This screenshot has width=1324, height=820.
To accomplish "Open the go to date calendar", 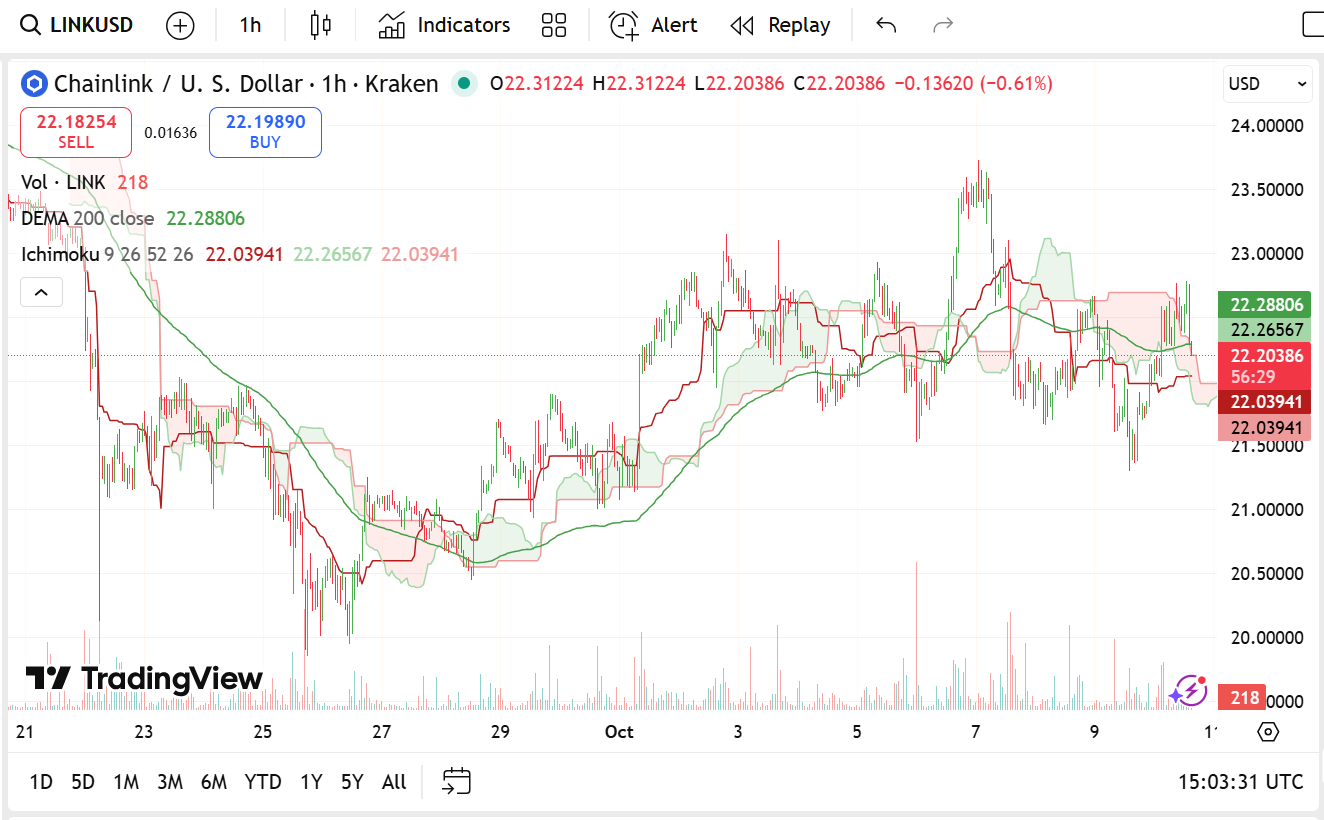I will (x=456, y=781).
